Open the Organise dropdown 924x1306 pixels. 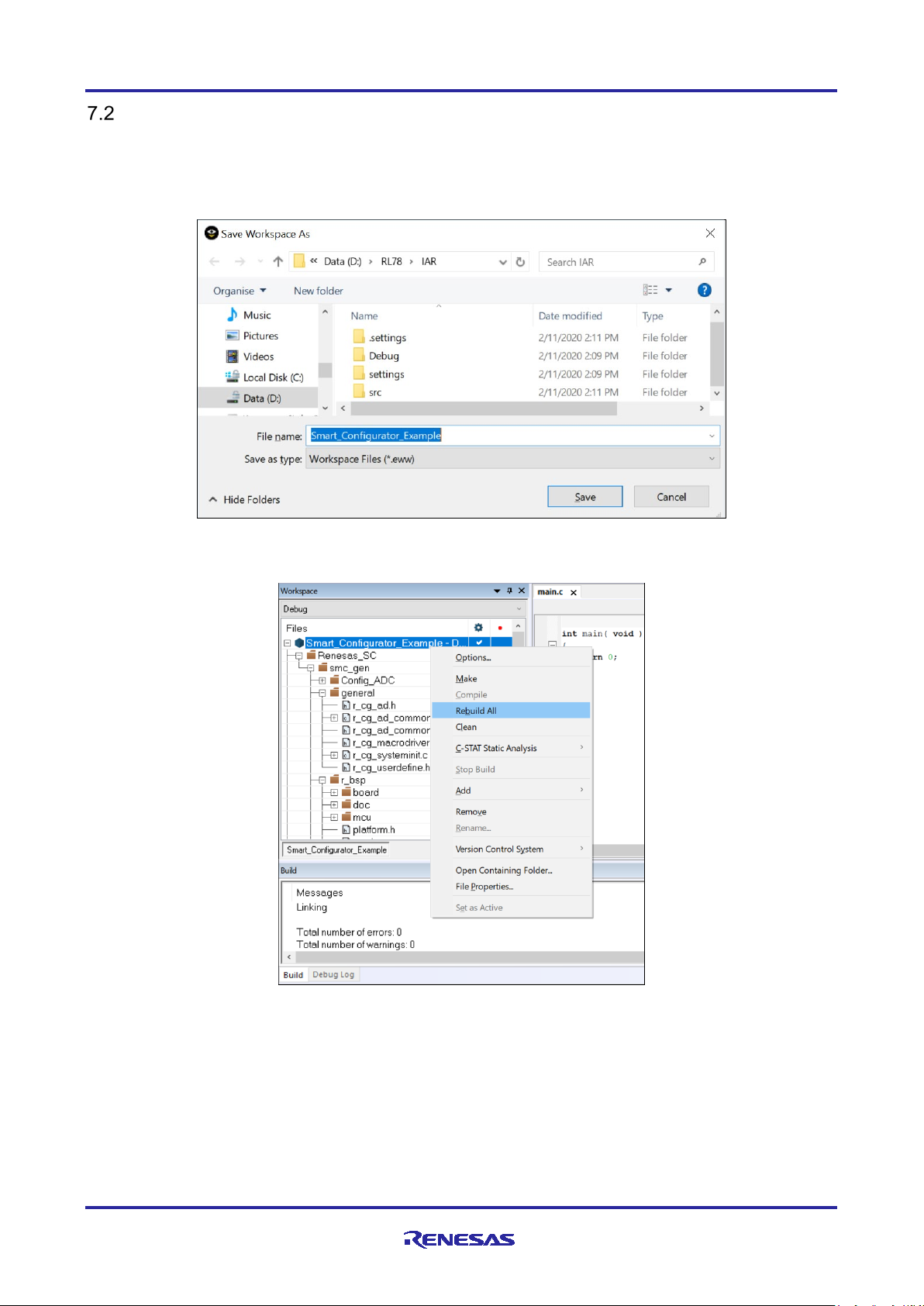tap(240, 291)
